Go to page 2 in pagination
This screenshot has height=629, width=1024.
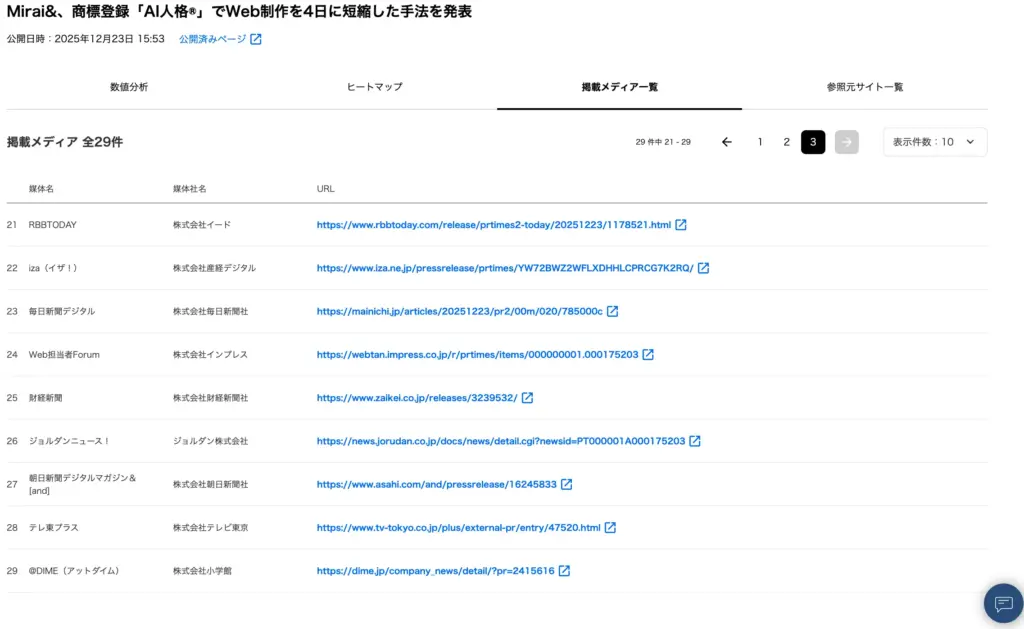[786, 142]
